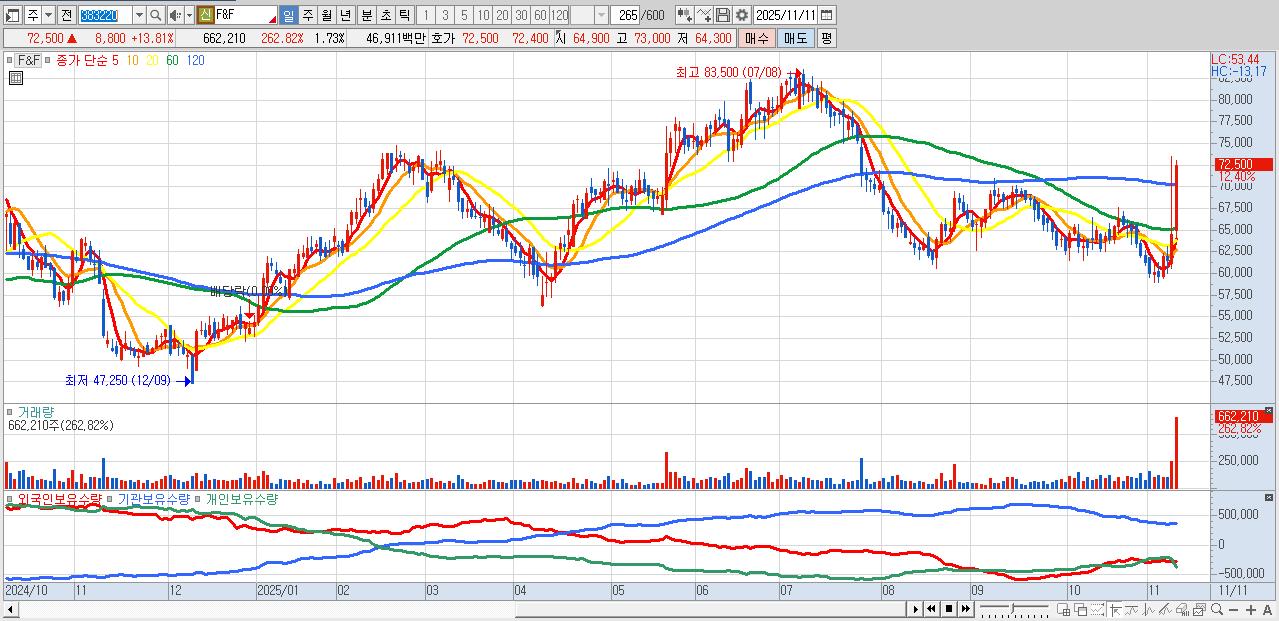Screen dimensions: 1279x621
Task: Open the calendar icon beside the date
Action: pyautogui.click(x=826, y=15)
